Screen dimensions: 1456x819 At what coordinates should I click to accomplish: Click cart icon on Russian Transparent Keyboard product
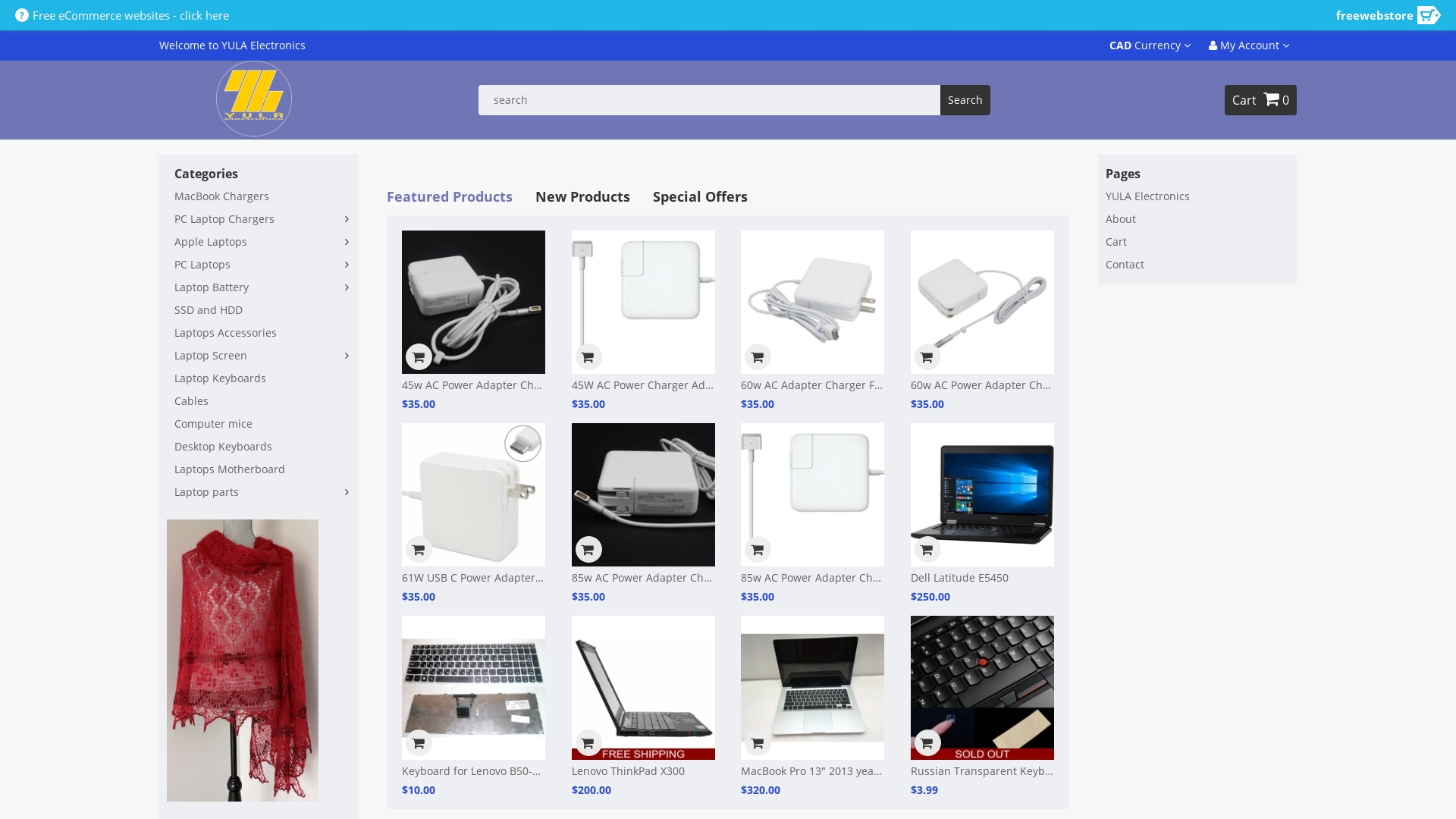point(927,743)
